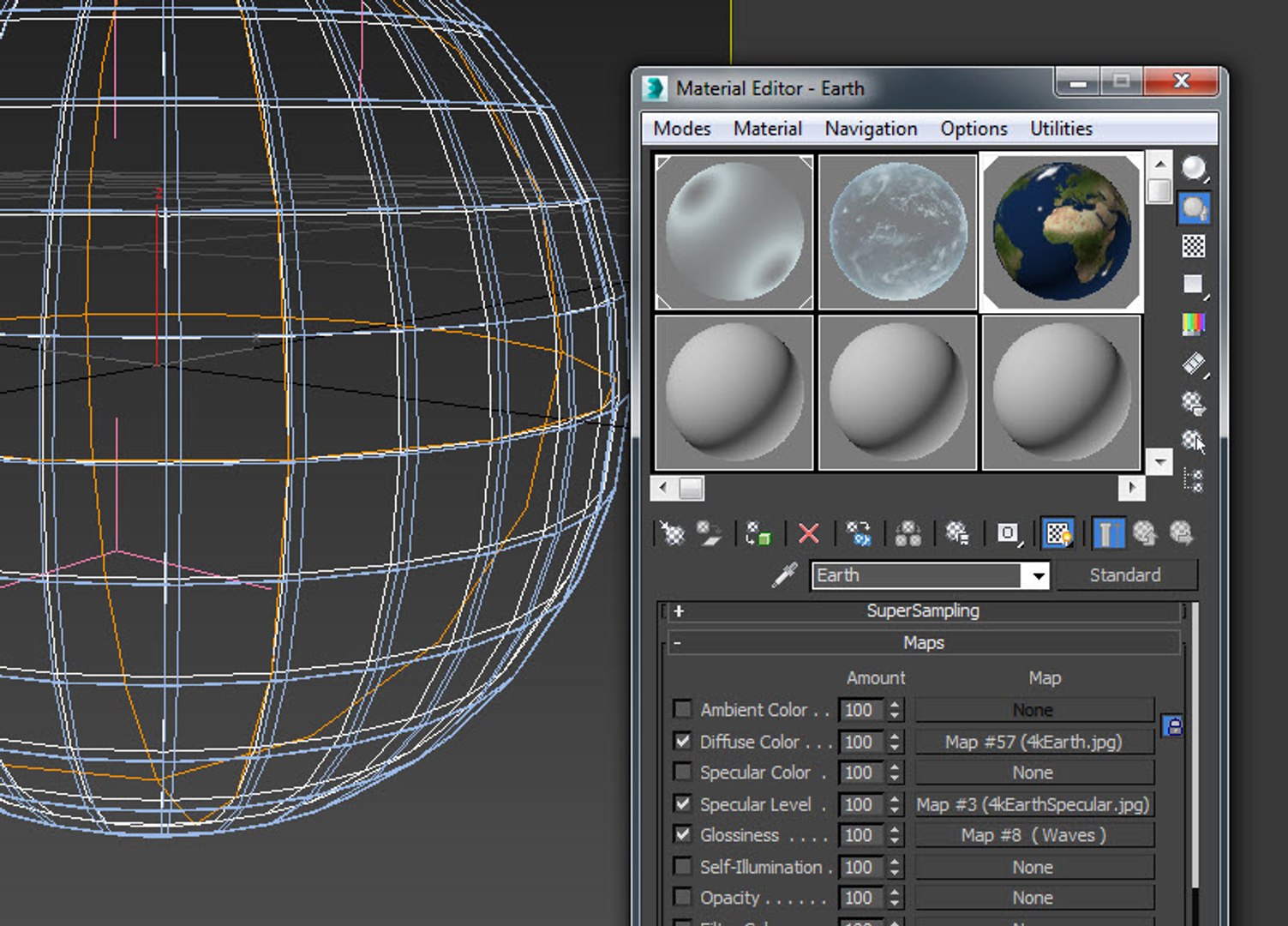
Task: Enable the Ambient Color map checkbox
Action: 683,709
